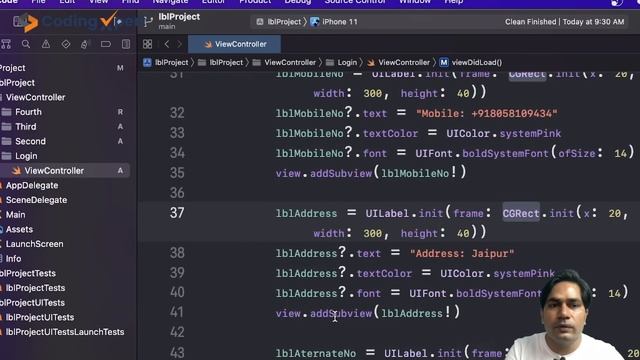Open the Debug navigator spray-can icon
The height and width of the screenshot is (360, 640).
point(85,44)
